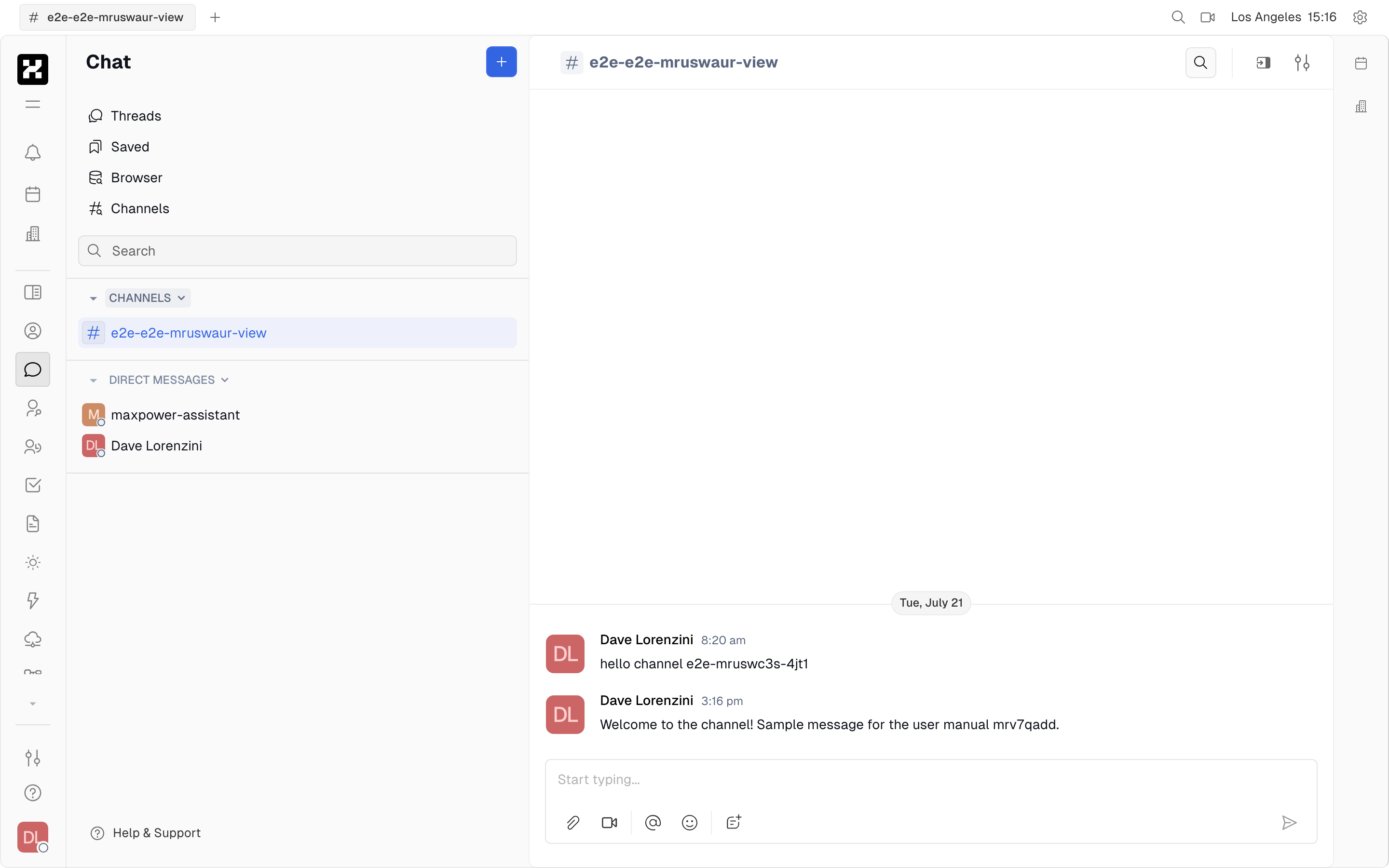Screen dimensions: 1389x868
Task: Select the e2e-e2e-mruswaur-view channel in the list
Action: [x=297, y=333]
